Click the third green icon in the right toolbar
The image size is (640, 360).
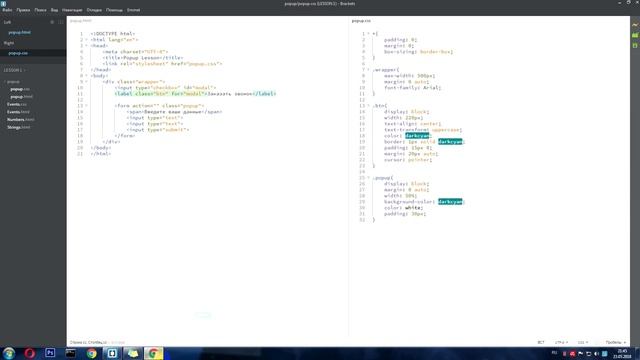635,45
